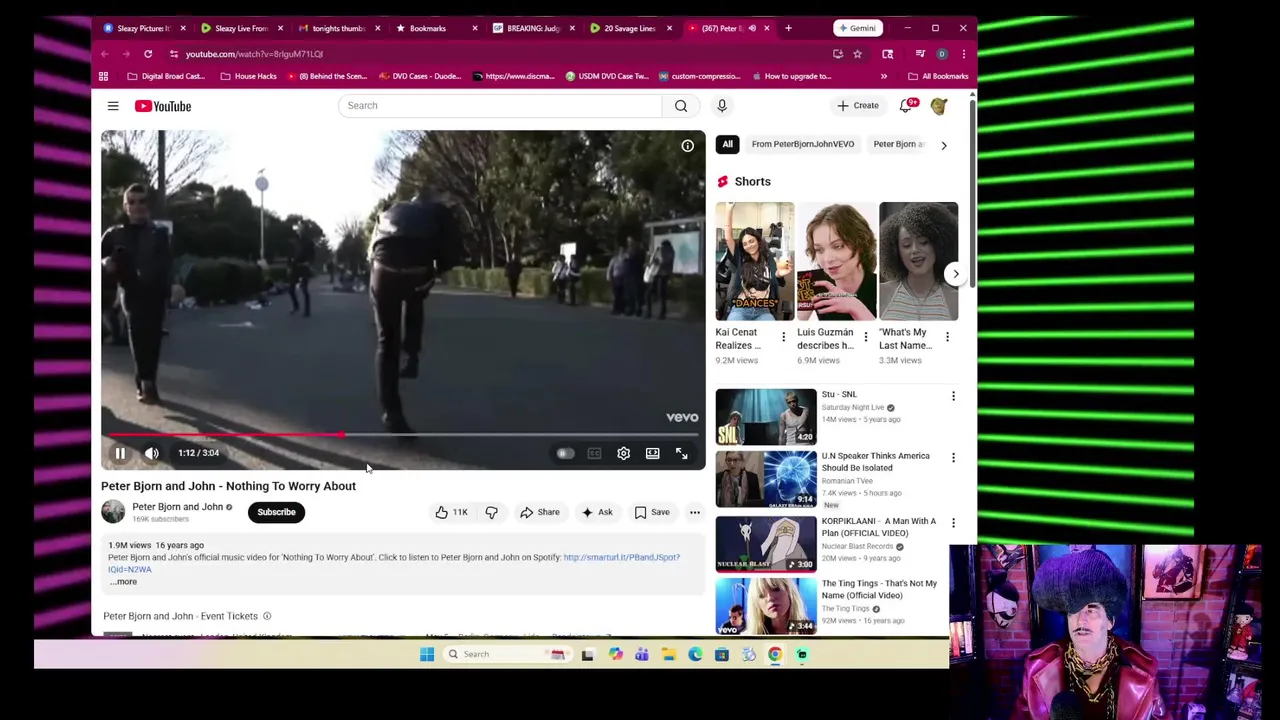Viewport: 1280px width, 720px height.
Task: Open File Explorer from the taskbar
Action: (669, 655)
